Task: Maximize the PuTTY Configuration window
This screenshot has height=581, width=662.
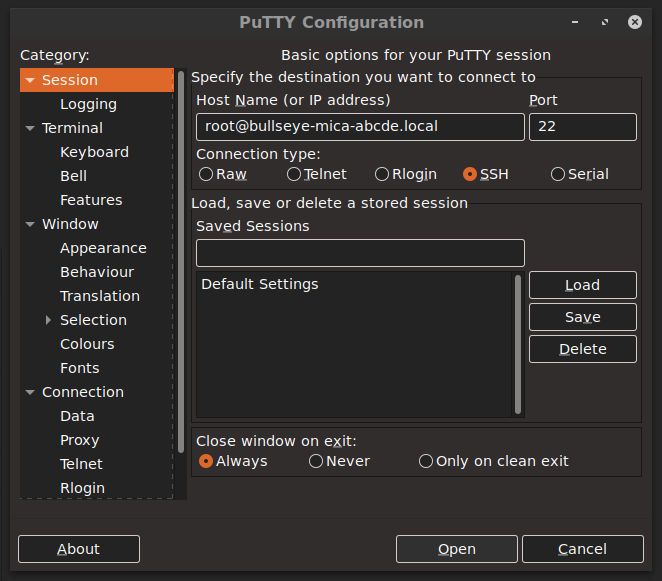Action: (x=605, y=22)
